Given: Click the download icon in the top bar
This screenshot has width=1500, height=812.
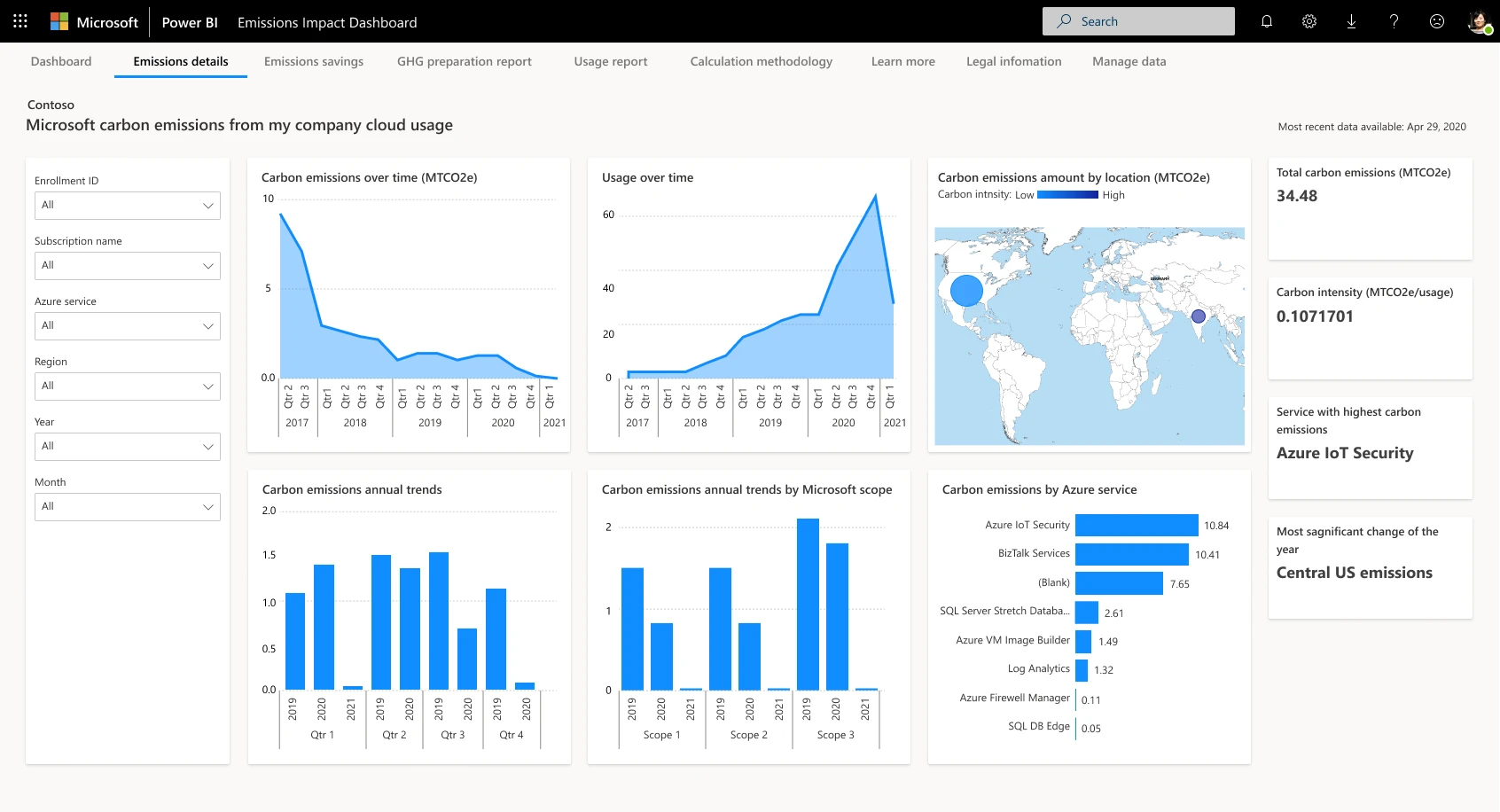Looking at the screenshot, I should pyautogui.click(x=1351, y=20).
